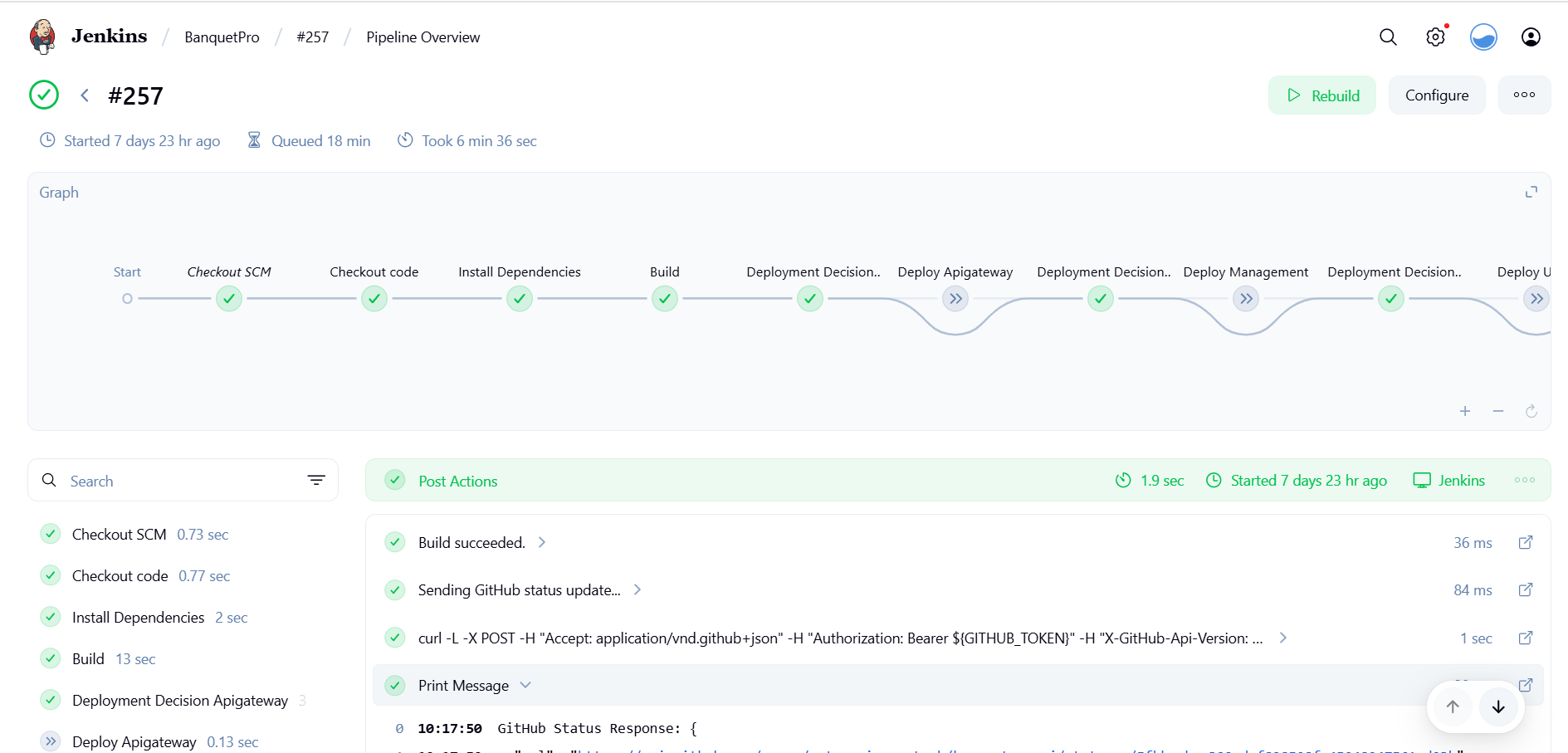Expand Sending GitHub status update step
The width and height of the screenshot is (1568, 753).
click(637, 589)
